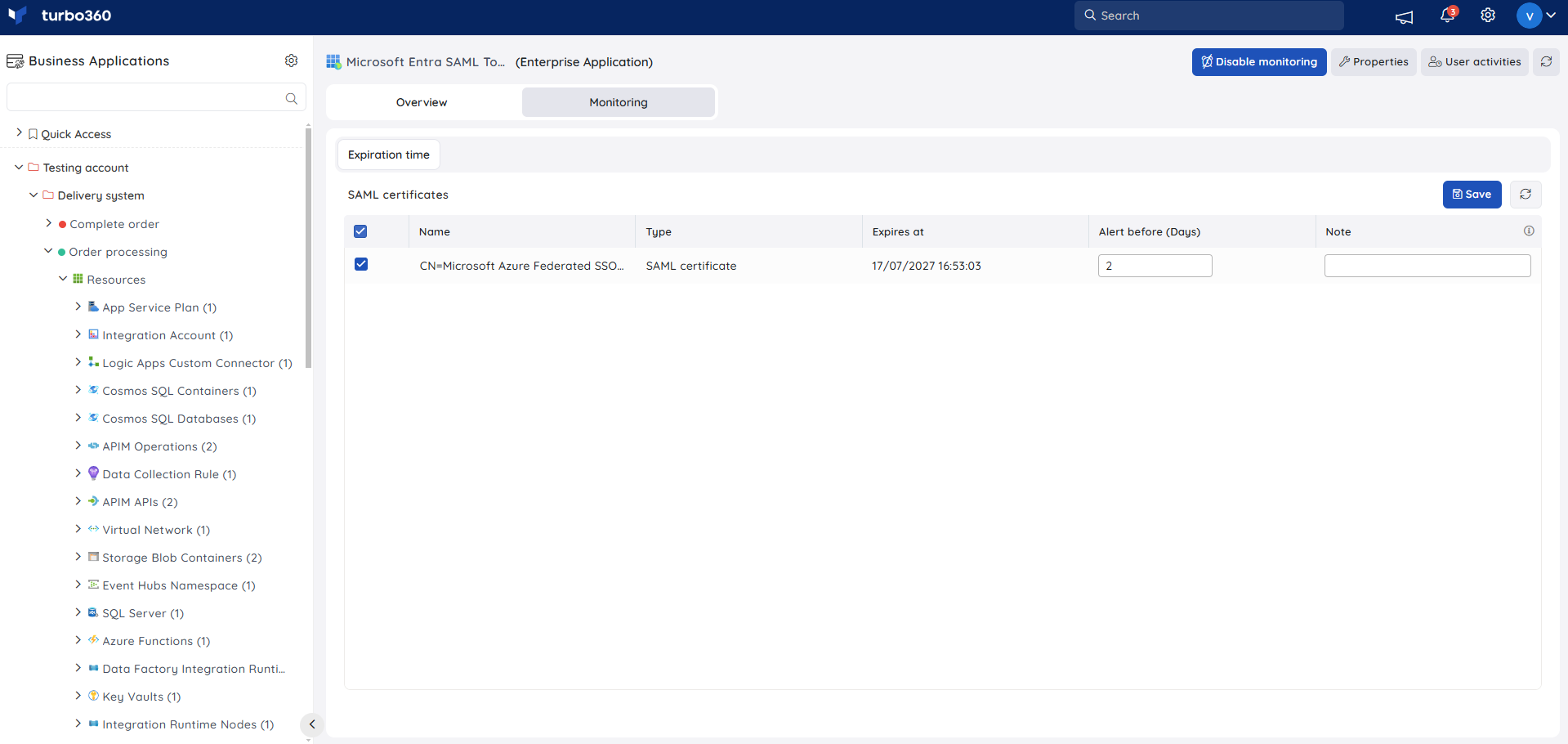Click the Disable monitoring button

coord(1259,61)
